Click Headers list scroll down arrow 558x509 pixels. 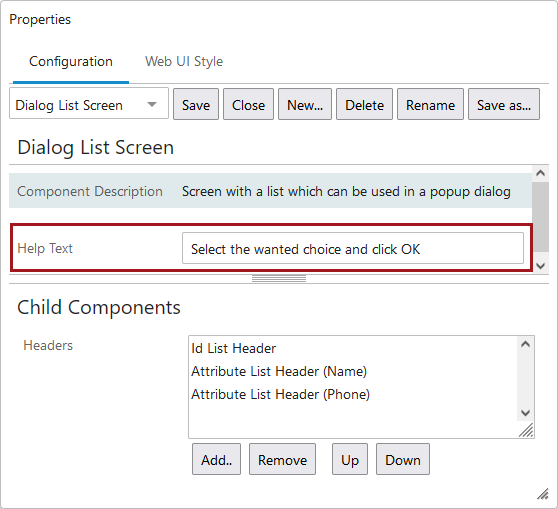click(525, 413)
